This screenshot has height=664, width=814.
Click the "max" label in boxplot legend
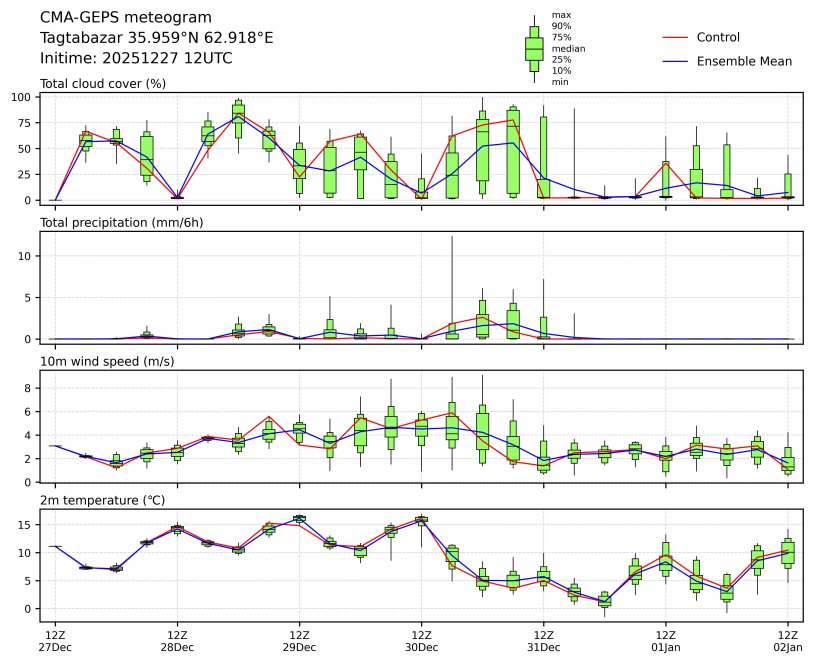click(x=561, y=15)
